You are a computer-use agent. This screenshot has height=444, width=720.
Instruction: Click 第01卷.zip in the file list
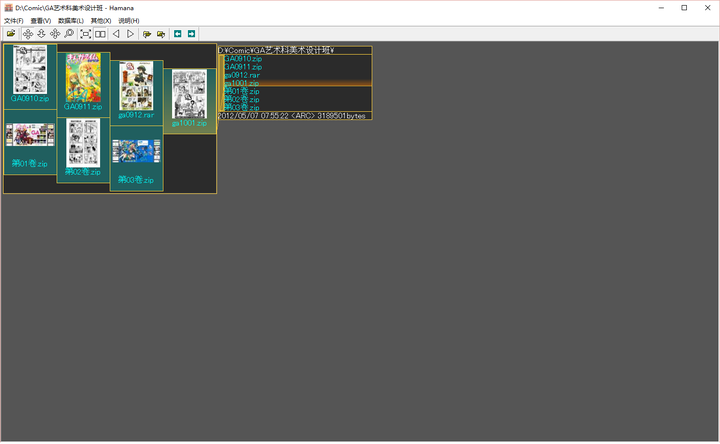[x=242, y=91]
